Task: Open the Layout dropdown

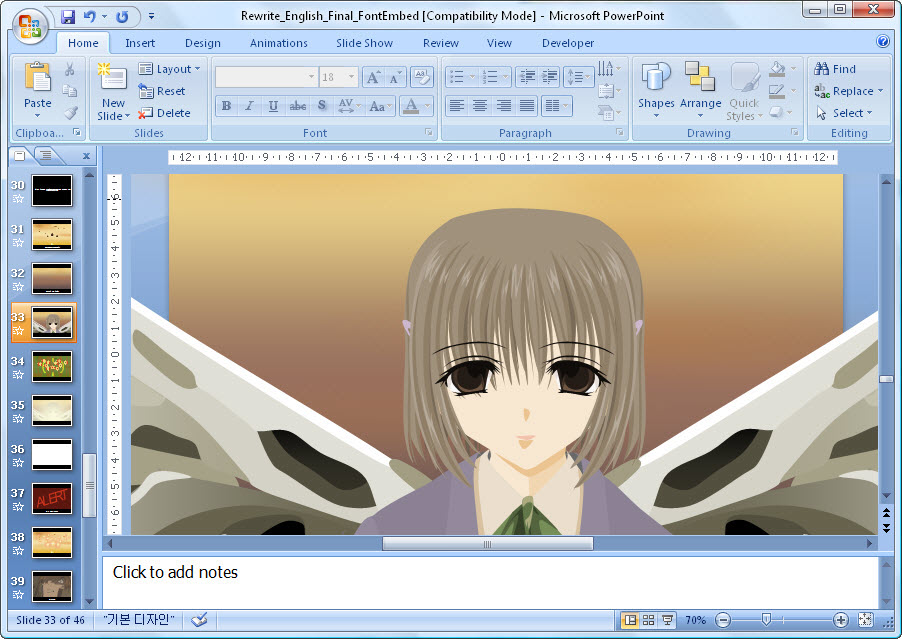Action: 170,69
